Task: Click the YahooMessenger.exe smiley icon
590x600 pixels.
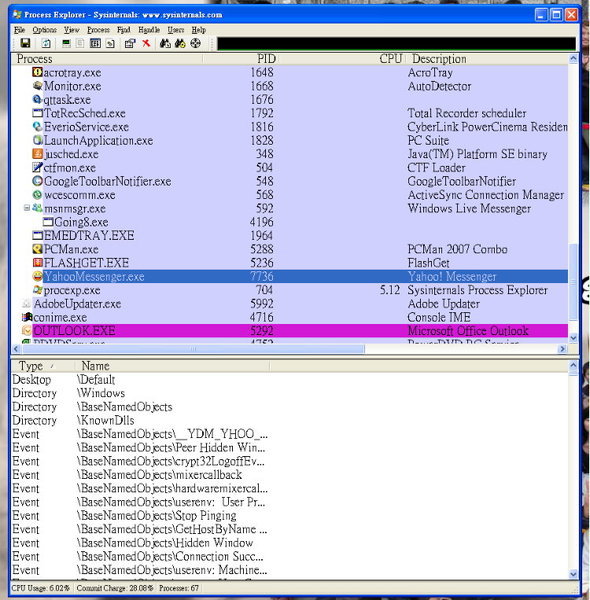Action: tap(37, 276)
